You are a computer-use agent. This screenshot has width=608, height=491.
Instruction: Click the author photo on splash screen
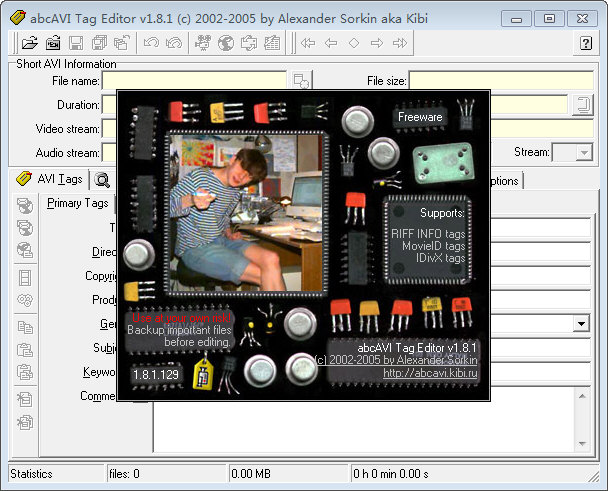pyautogui.click(x=246, y=213)
